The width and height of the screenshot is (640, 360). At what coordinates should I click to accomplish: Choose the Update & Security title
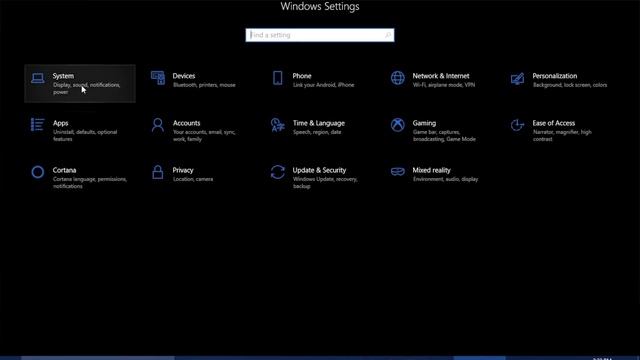tap(319, 170)
